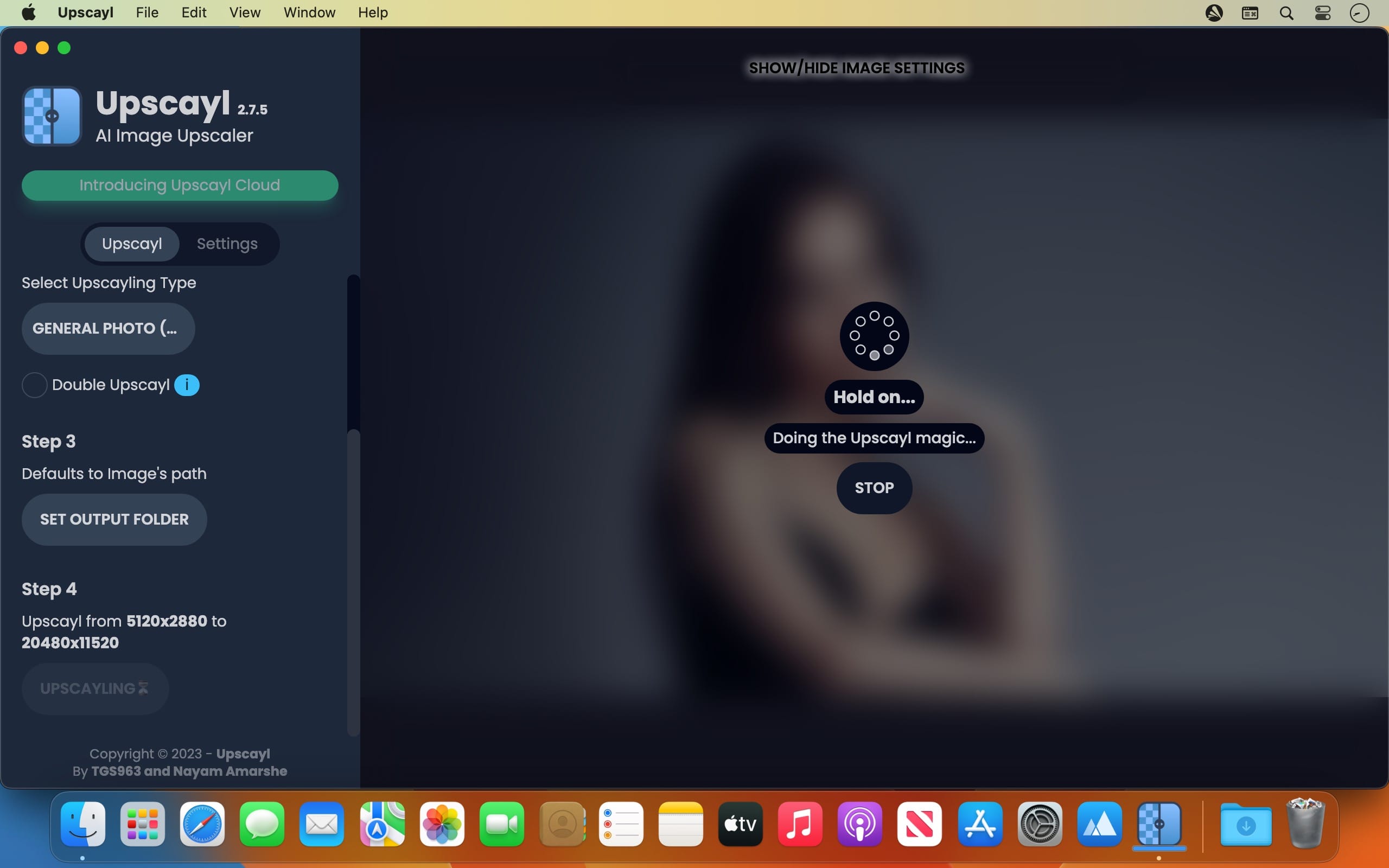The image size is (1389, 868).
Task: Open Podcasts from the Dock
Action: (860, 825)
